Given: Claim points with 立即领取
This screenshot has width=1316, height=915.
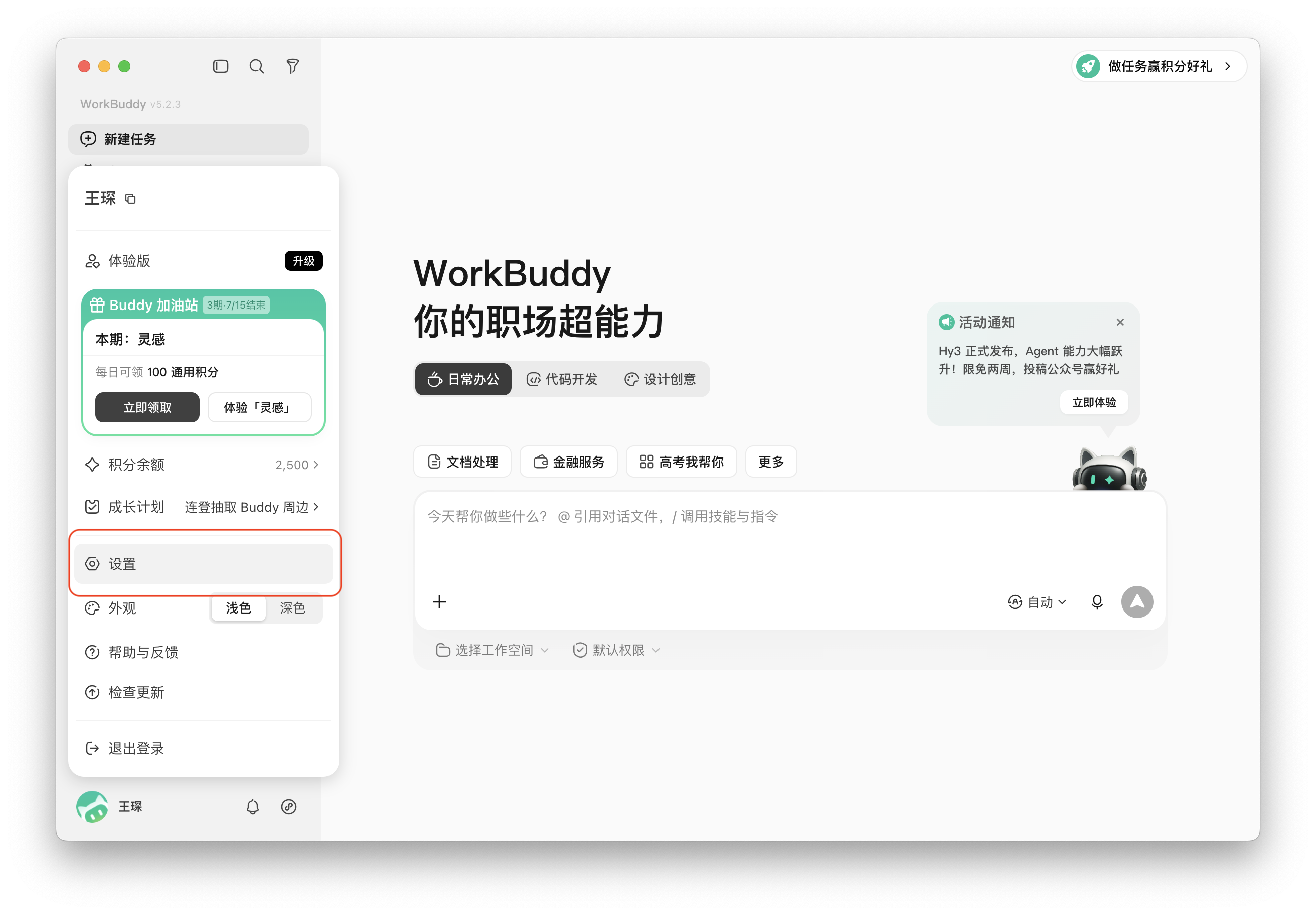Looking at the screenshot, I should coord(147,408).
